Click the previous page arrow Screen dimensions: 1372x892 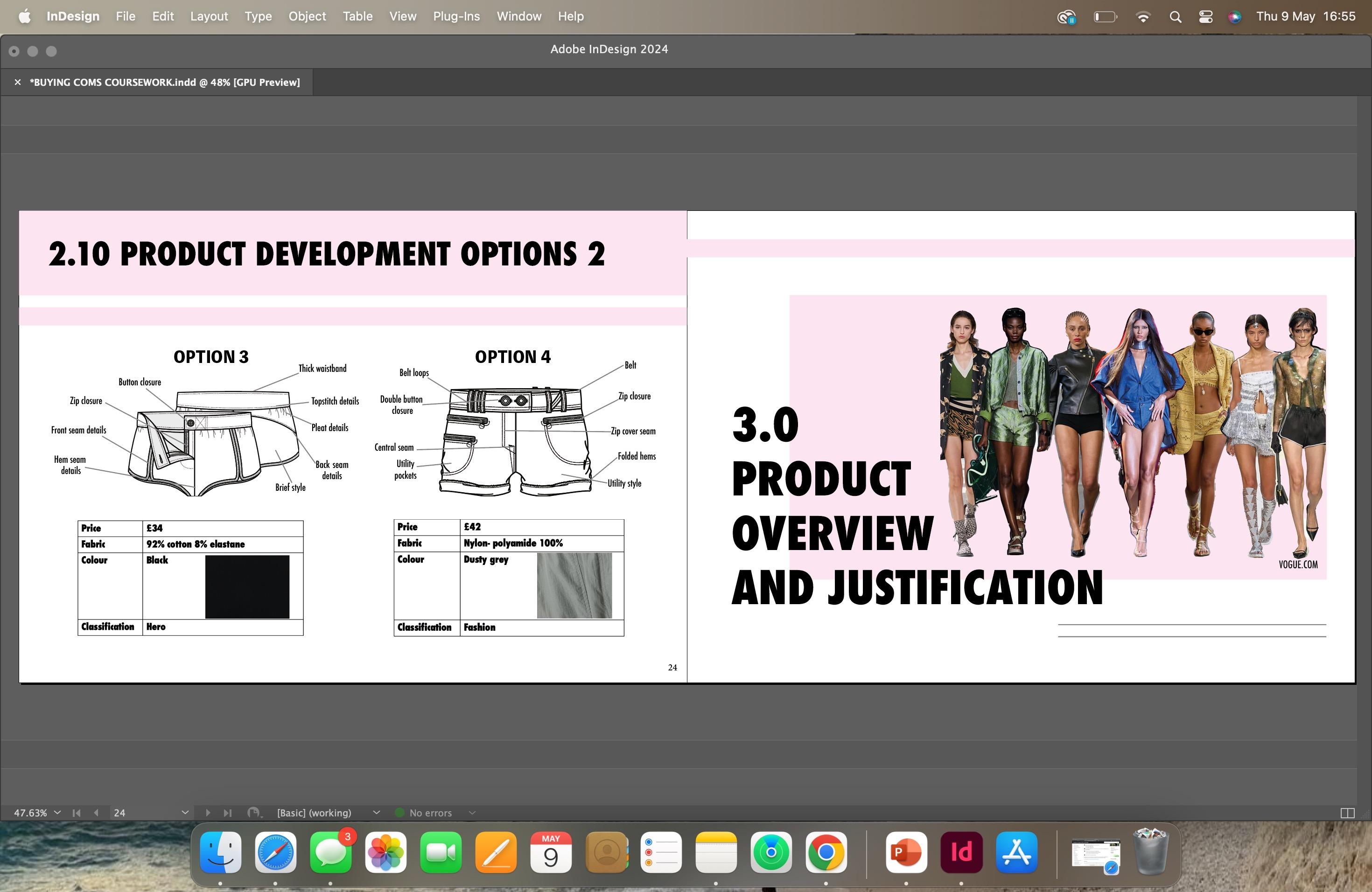pos(96,813)
